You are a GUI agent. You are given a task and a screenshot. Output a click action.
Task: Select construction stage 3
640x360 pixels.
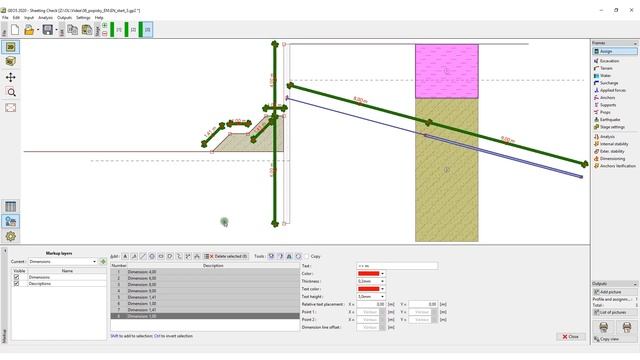pos(146,30)
